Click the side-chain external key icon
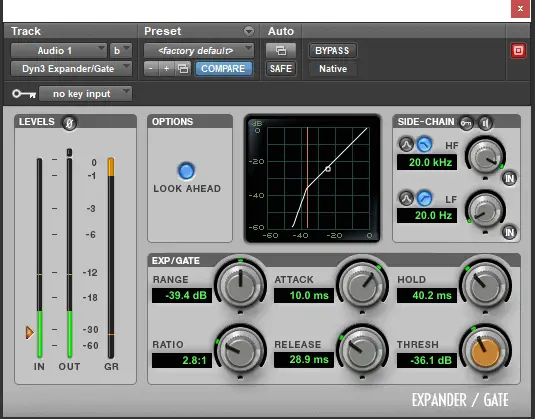Screen dimensions: 535x419 pos(466,123)
